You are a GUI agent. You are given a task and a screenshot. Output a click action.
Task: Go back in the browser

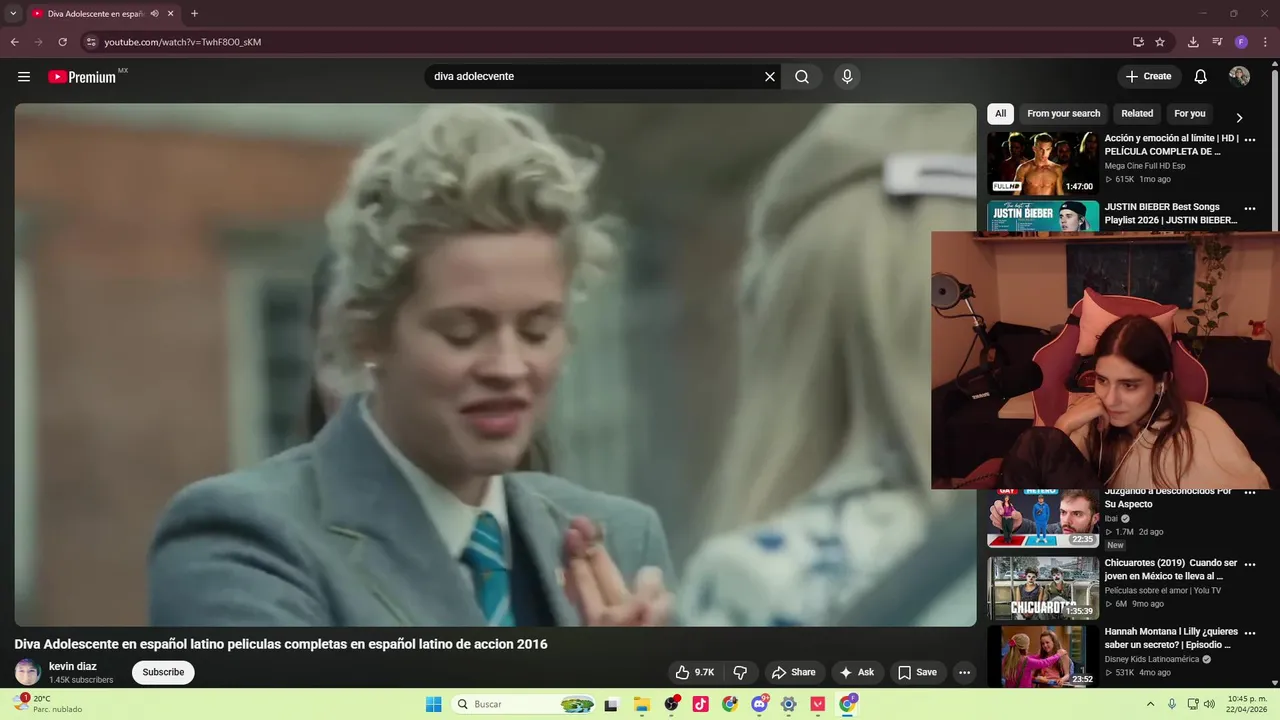[14, 42]
